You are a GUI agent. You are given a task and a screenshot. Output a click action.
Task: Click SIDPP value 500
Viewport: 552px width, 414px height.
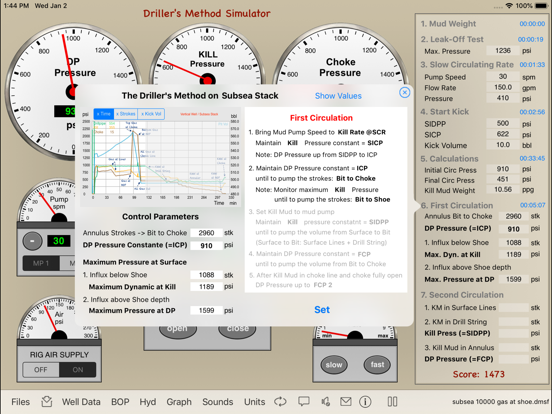tap(503, 123)
